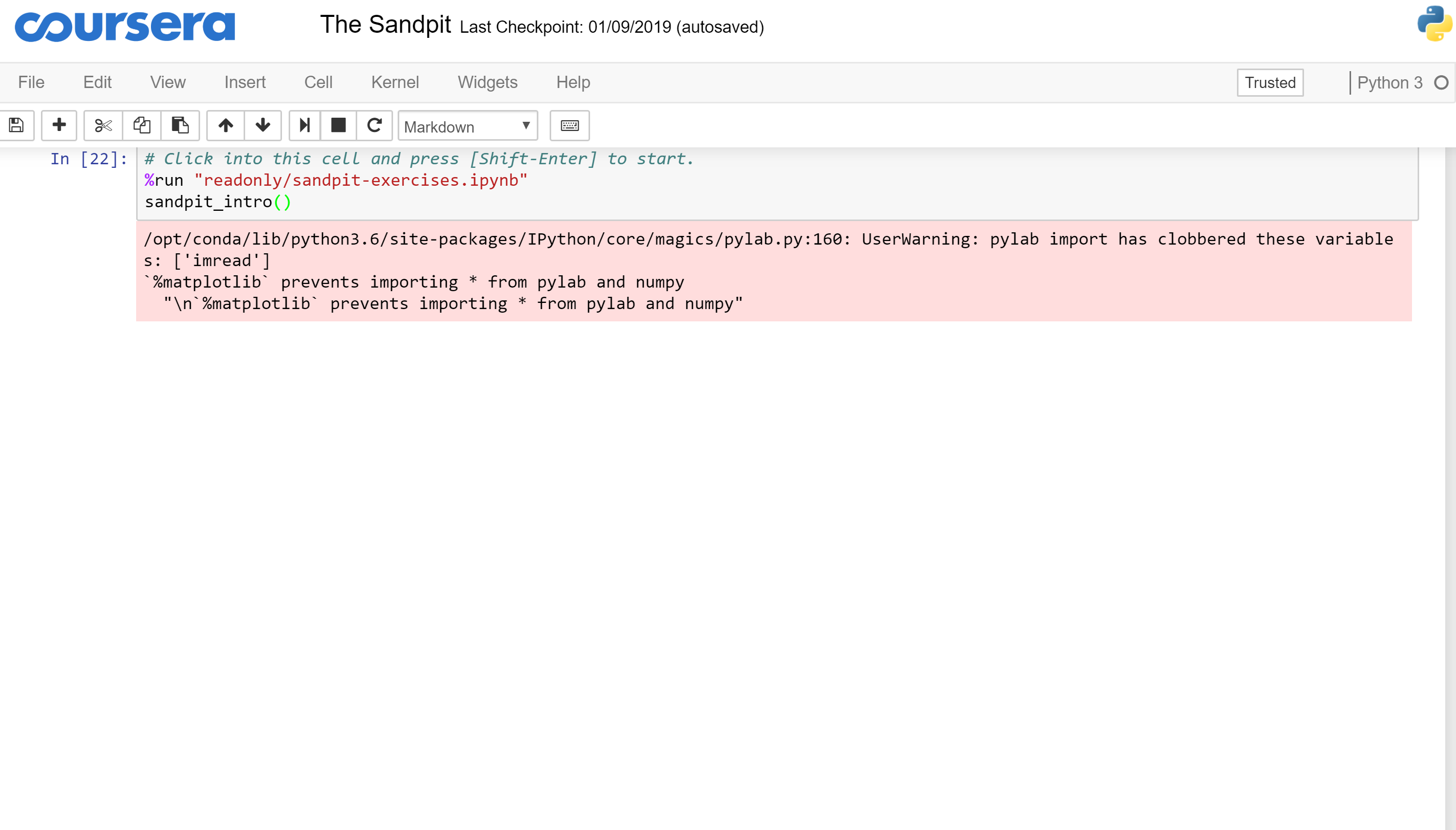The width and height of the screenshot is (1456, 830).
Task: Expand the Cell menu
Action: (319, 82)
